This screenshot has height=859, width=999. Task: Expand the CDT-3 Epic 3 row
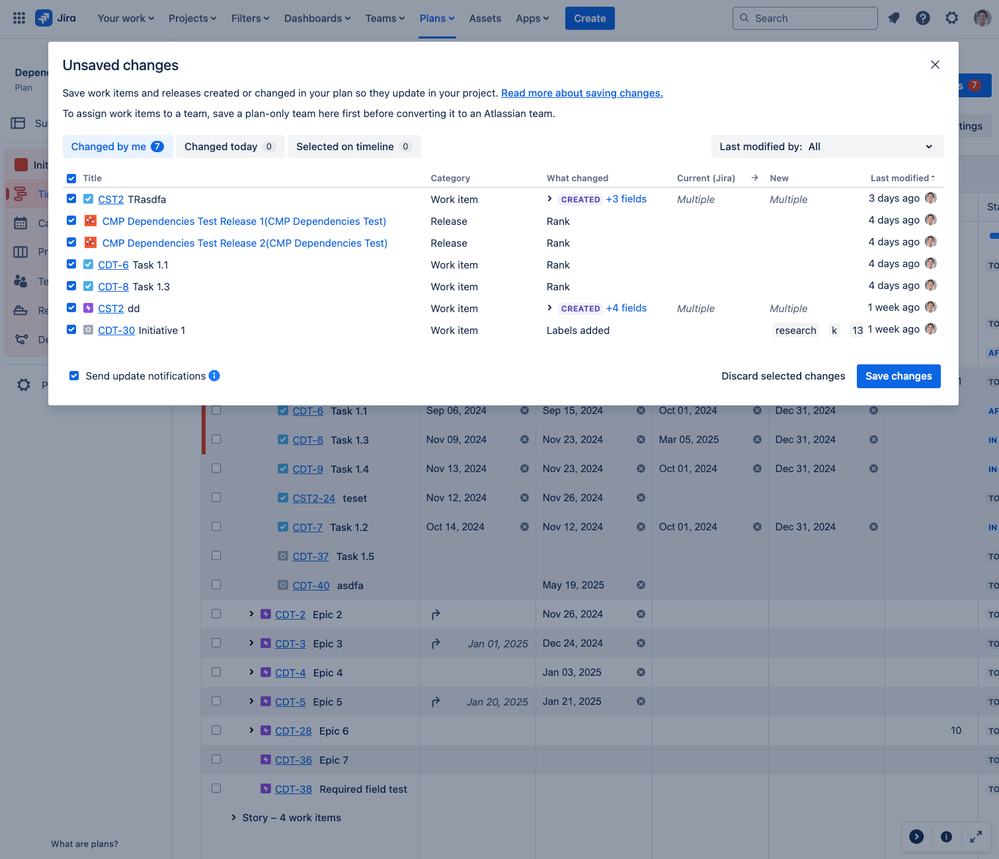pos(251,643)
